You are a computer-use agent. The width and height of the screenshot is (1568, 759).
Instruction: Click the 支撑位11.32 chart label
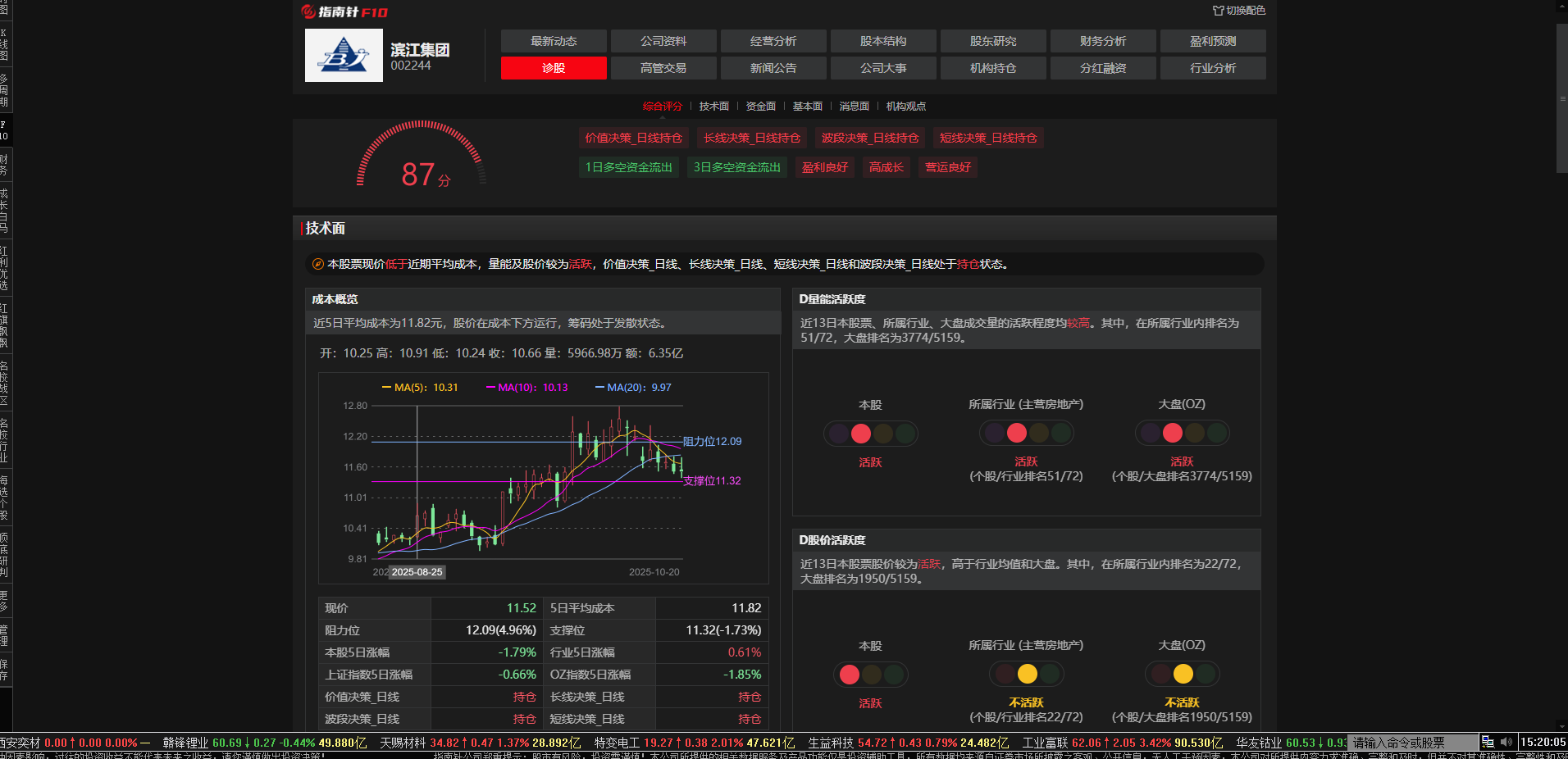click(x=712, y=481)
